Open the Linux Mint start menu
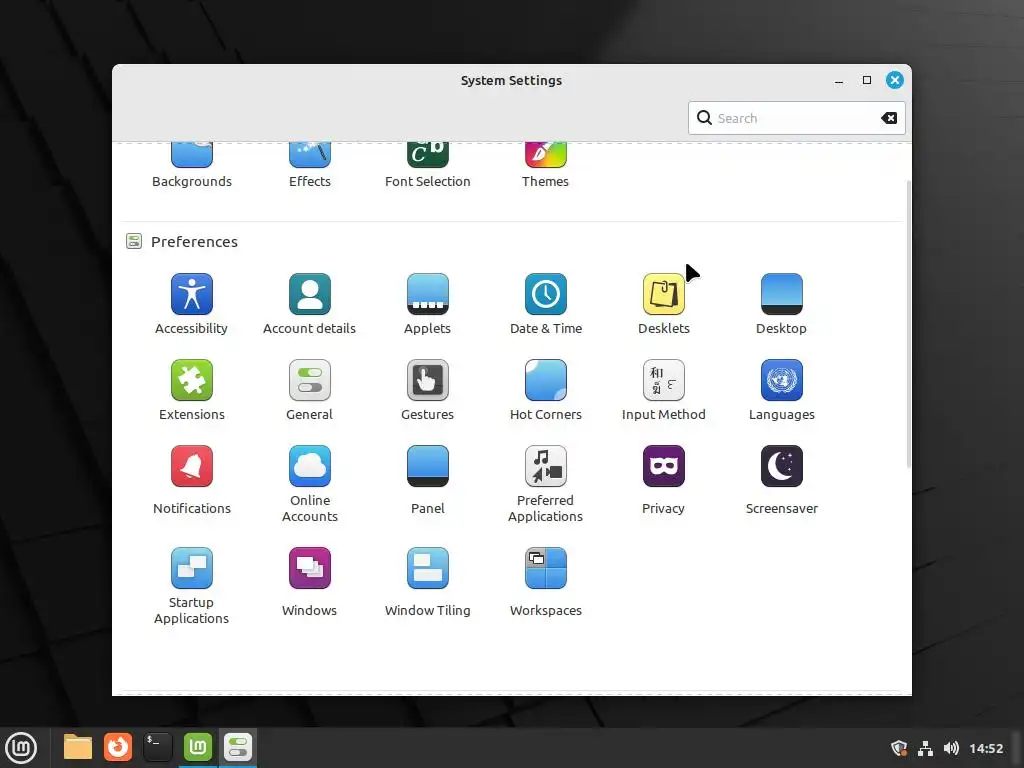Screen dimensions: 1024x768 pyautogui.click(x=21, y=747)
